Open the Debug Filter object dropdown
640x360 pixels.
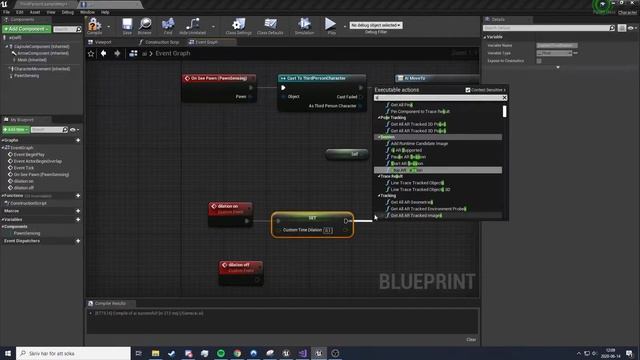pyautogui.click(x=376, y=25)
